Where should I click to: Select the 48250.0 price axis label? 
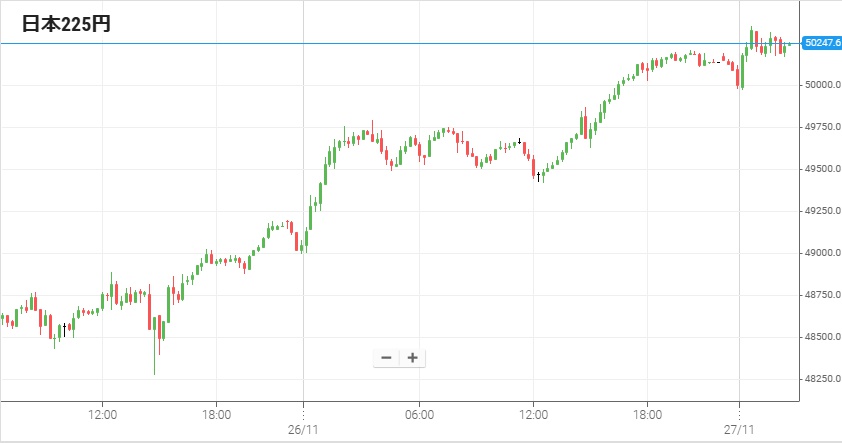821,379
